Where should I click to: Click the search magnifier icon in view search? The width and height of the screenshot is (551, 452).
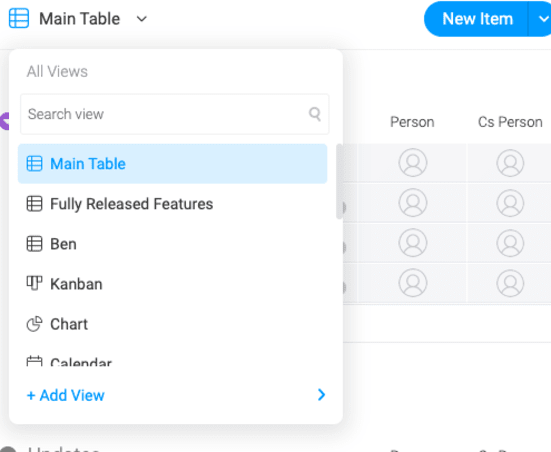(315, 114)
